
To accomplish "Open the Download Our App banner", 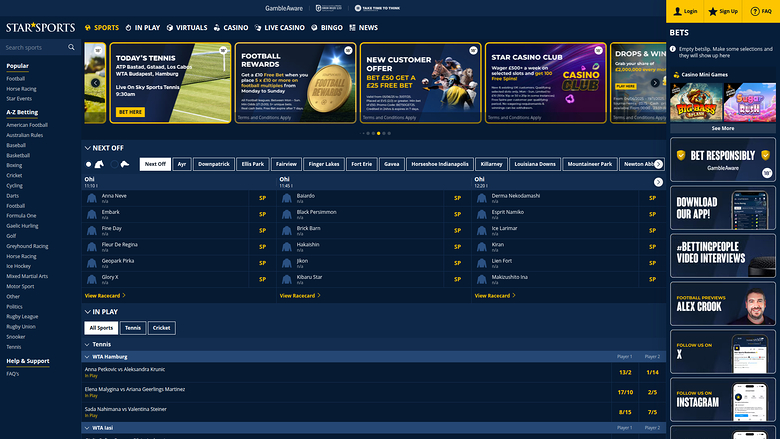I will (x=723, y=207).
